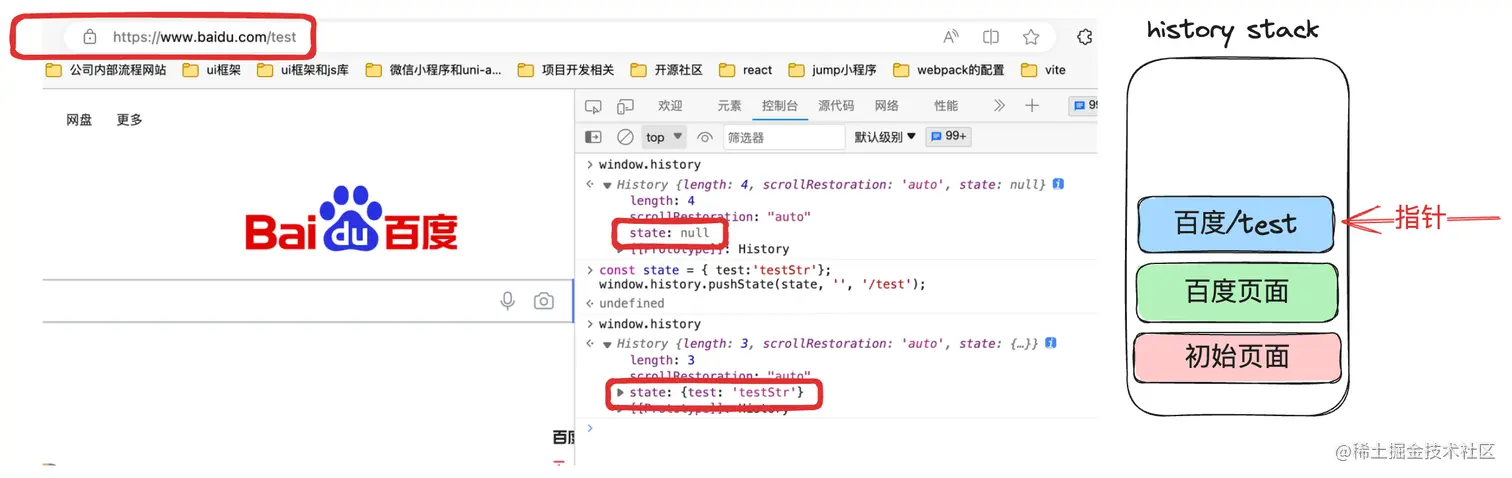
Task: Click the read aloud icon in address bar
Action: [x=951, y=37]
